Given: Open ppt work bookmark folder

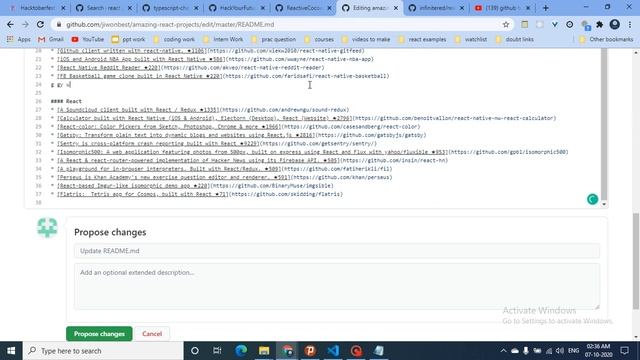Looking at the screenshot, I should 129,39.
